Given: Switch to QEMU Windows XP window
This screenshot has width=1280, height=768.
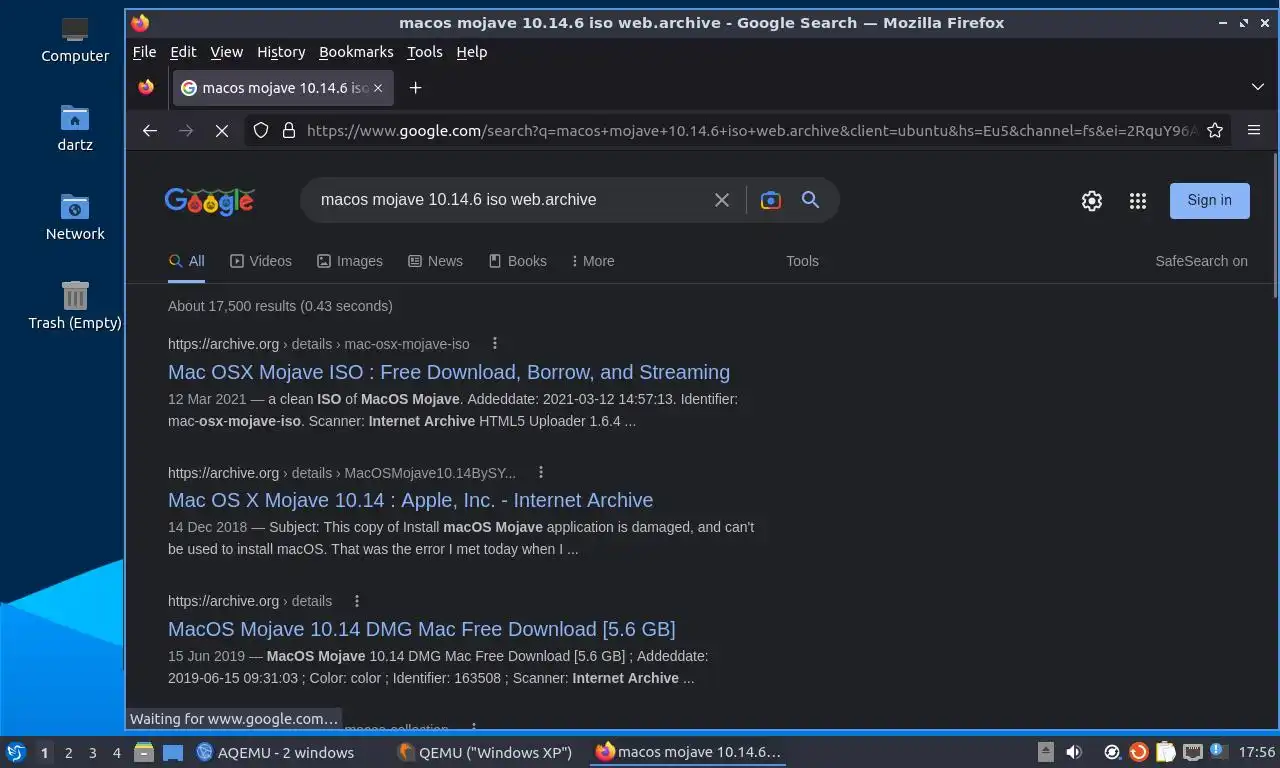Looking at the screenshot, I should (485, 752).
